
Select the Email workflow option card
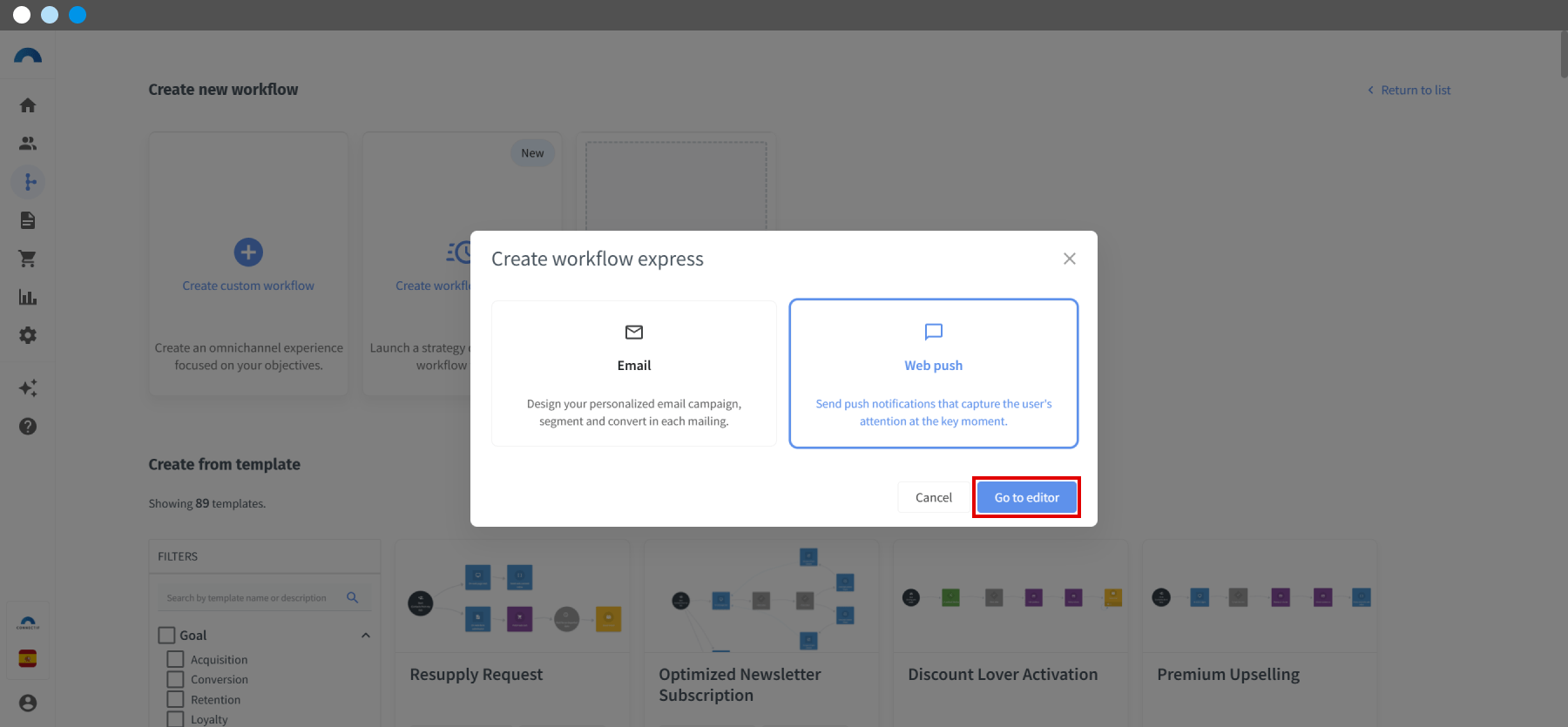[633, 374]
